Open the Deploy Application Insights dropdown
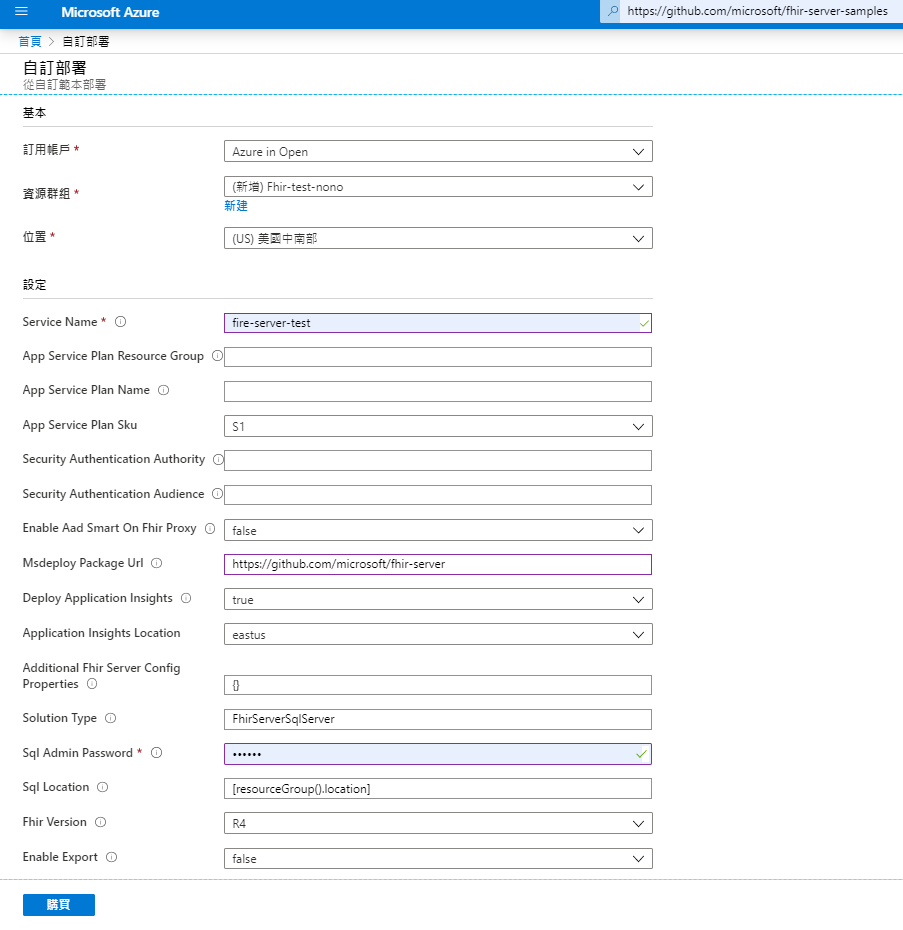903x930 pixels. tap(438, 600)
